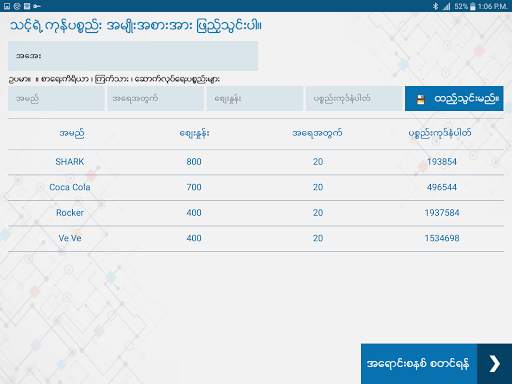Click product code 1937584
This screenshot has height=384, width=512.
coord(442,213)
